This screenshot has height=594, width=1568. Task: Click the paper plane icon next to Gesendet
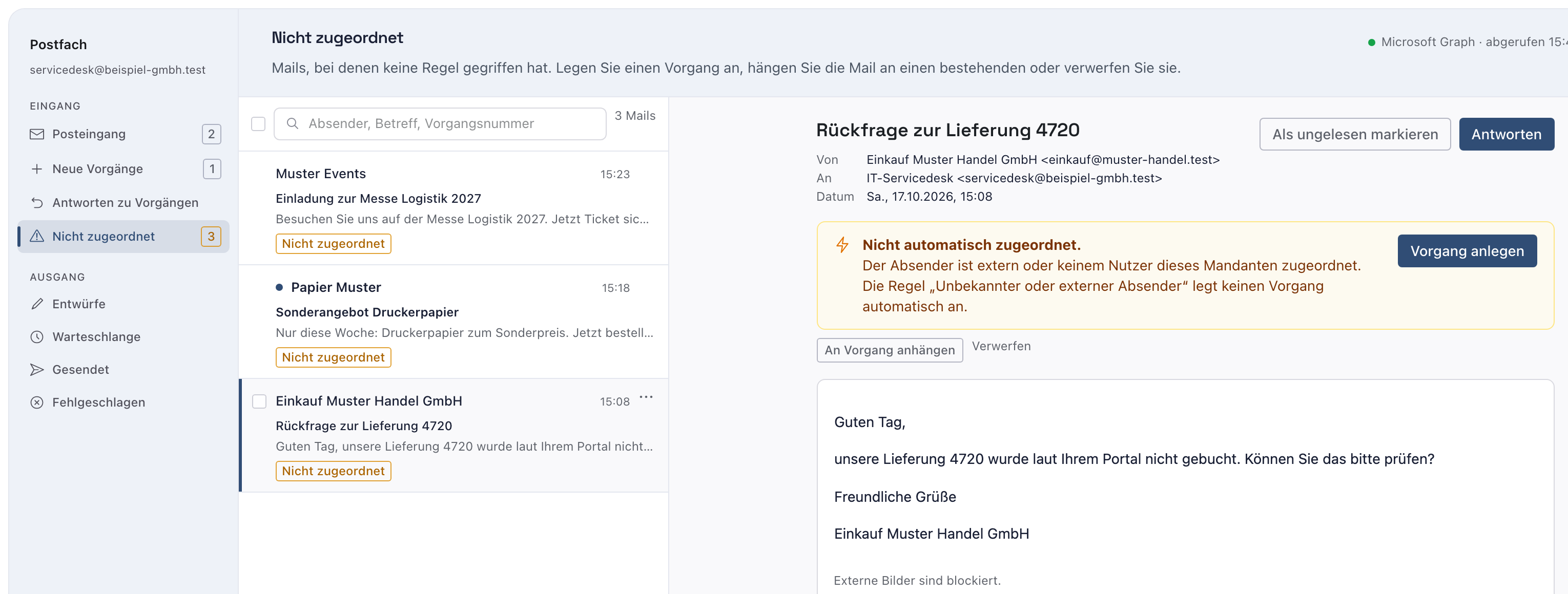[x=37, y=369]
